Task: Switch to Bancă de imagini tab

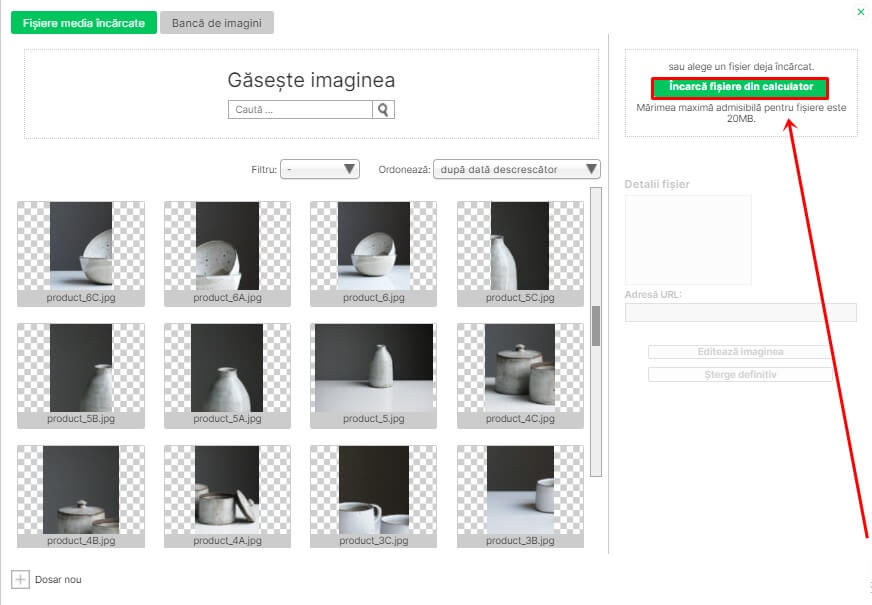Action: [217, 23]
